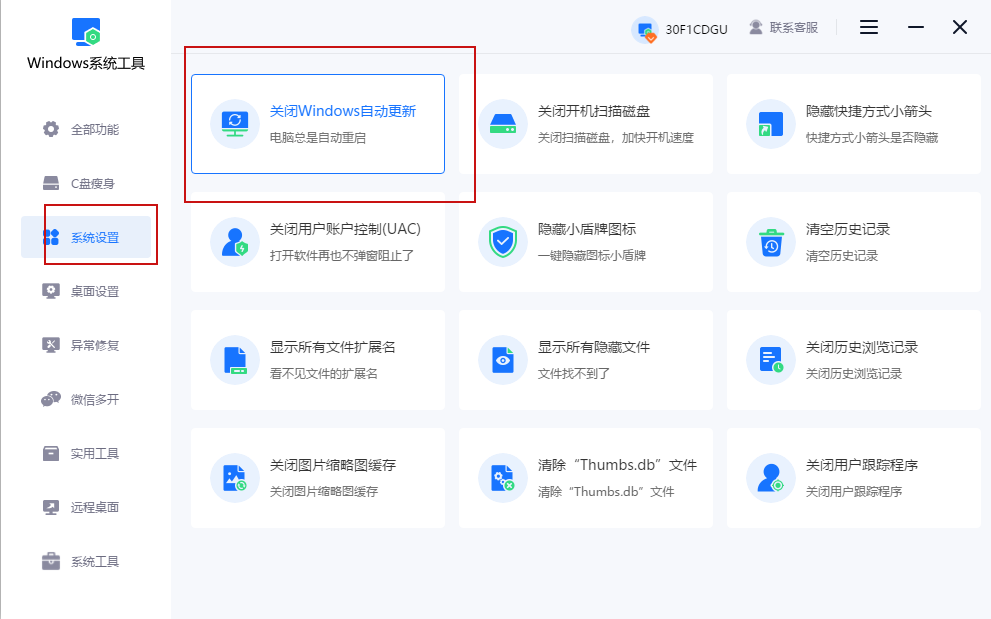Click the remote screen icon next to 远程桌面
Screen dimensions: 991x619
point(51,507)
